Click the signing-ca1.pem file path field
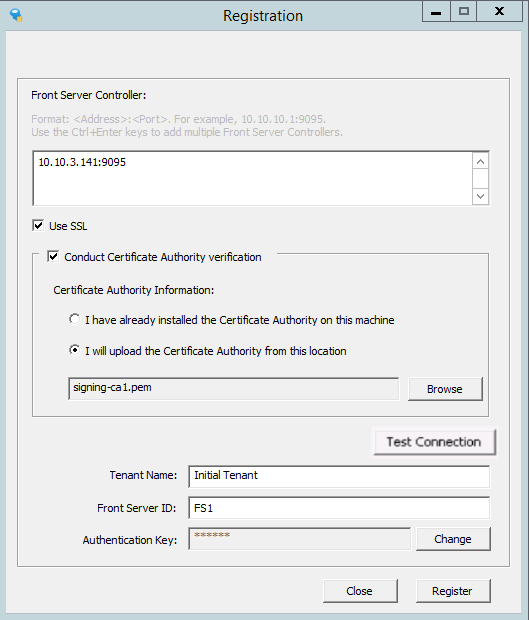This screenshot has width=529, height=620. (234, 389)
